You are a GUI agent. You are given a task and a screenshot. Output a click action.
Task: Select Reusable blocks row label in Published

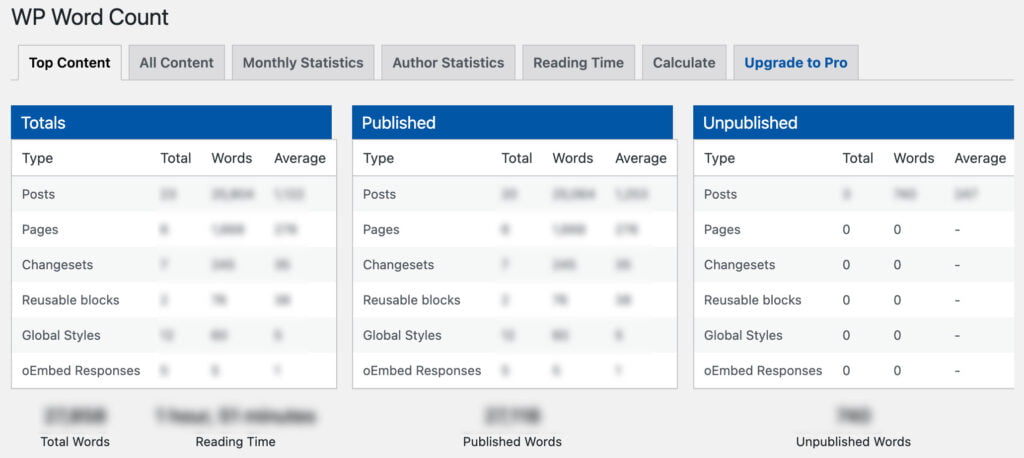tap(411, 300)
